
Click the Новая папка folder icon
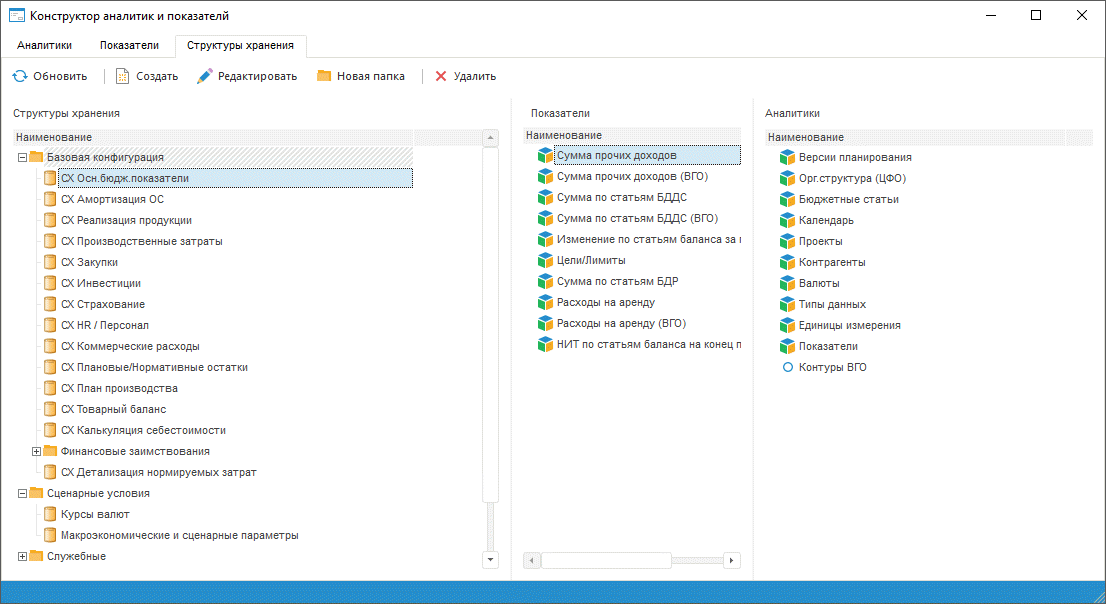(x=324, y=76)
